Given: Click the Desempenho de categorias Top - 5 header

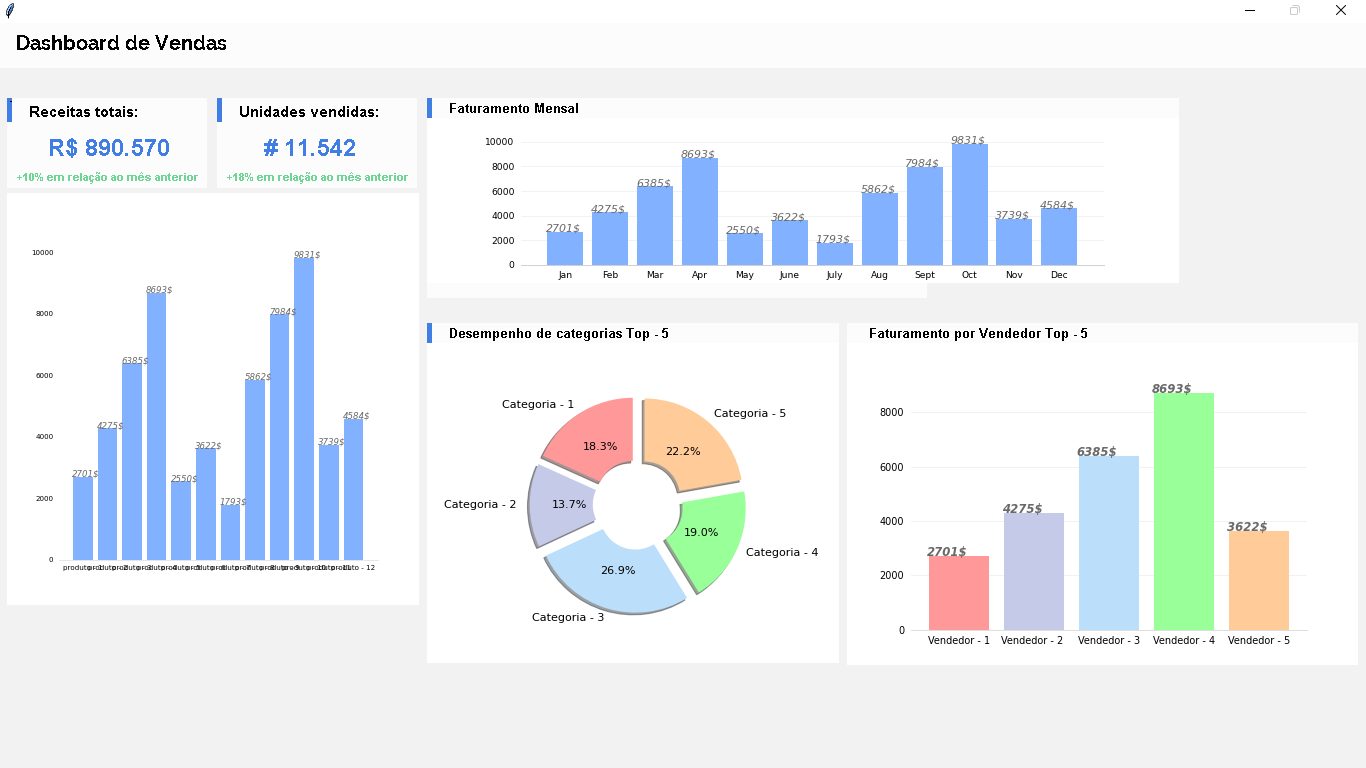Looking at the screenshot, I should click(560, 333).
